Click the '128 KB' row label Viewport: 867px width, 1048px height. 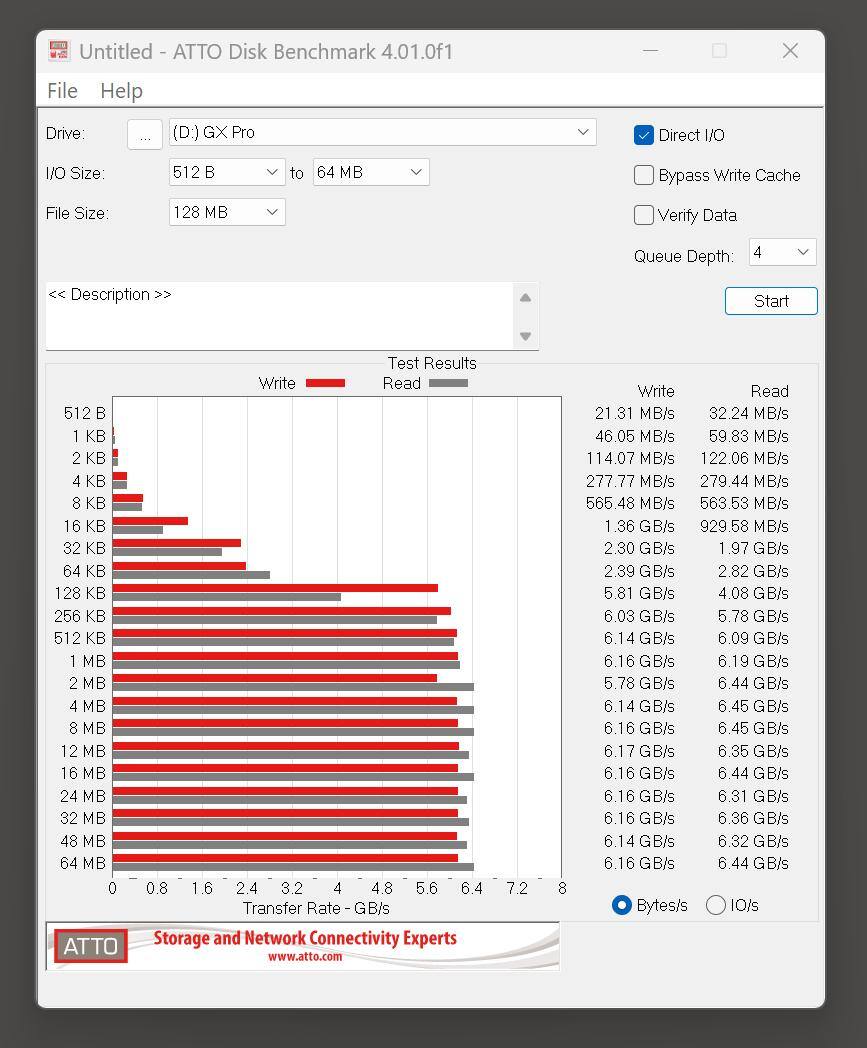coord(80,594)
